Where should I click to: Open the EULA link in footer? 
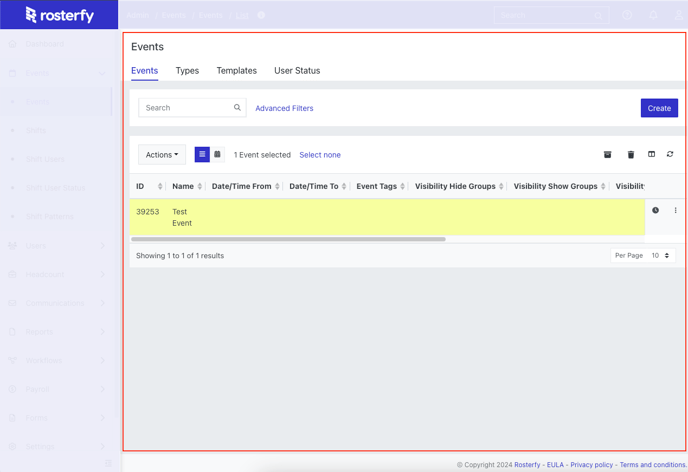(555, 465)
